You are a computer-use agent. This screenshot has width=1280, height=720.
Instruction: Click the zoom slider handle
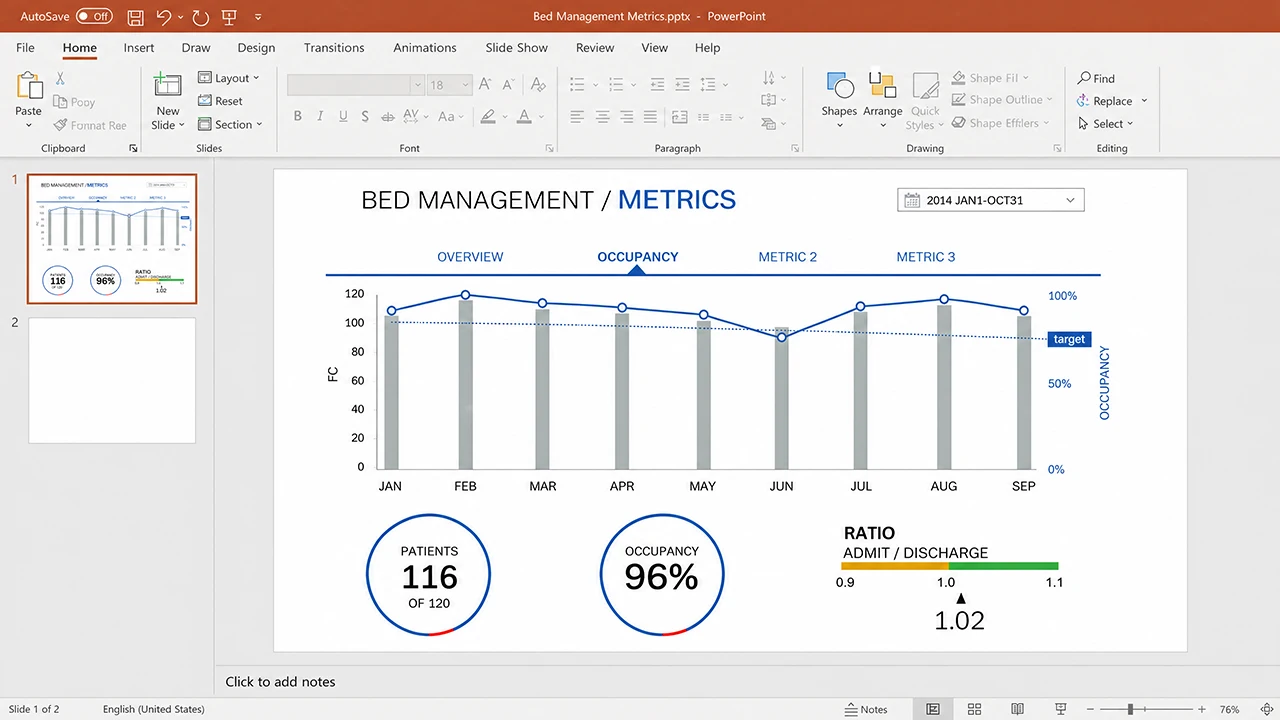tap(1130, 709)
